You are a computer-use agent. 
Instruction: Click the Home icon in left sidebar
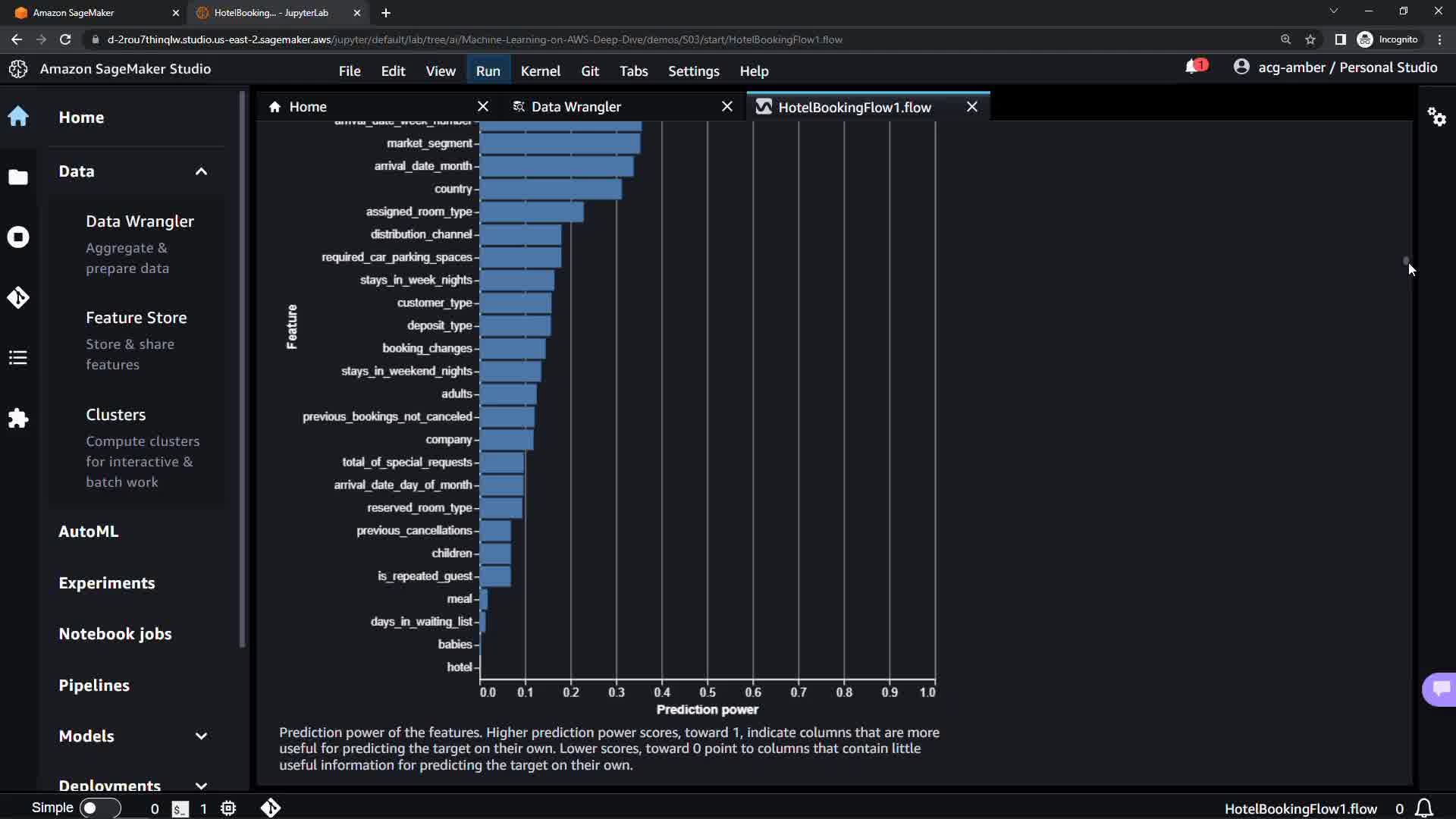pyautogui.click(x=18, y=117)
